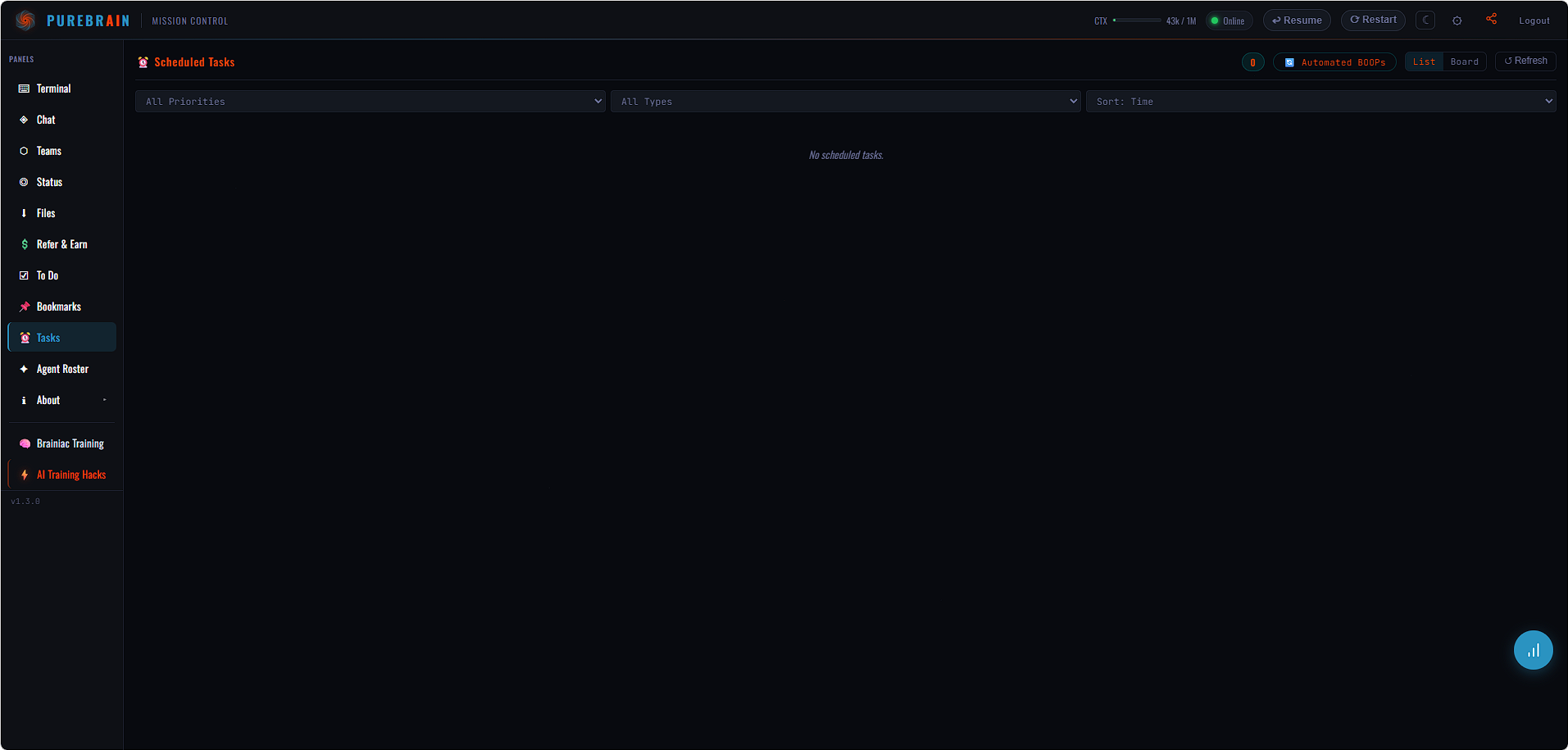
Task: Click the About info icon
Action: (24, 400)
